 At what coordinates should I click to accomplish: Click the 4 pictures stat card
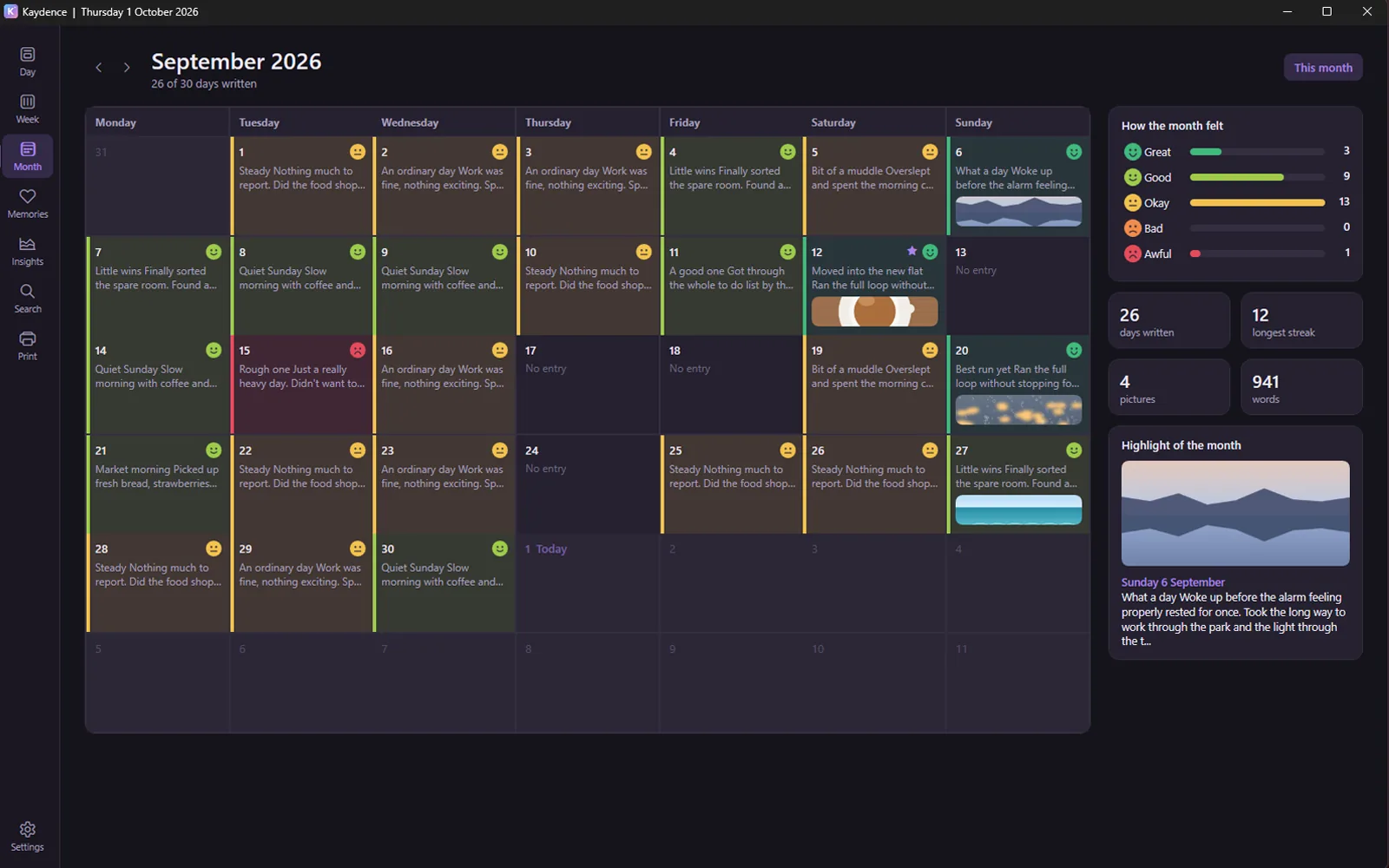pyautogui.click(x=1169, y=388)
